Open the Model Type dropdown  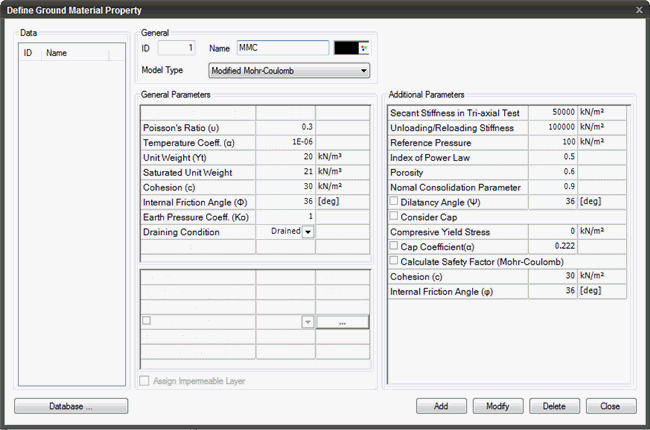coord(289,70)
